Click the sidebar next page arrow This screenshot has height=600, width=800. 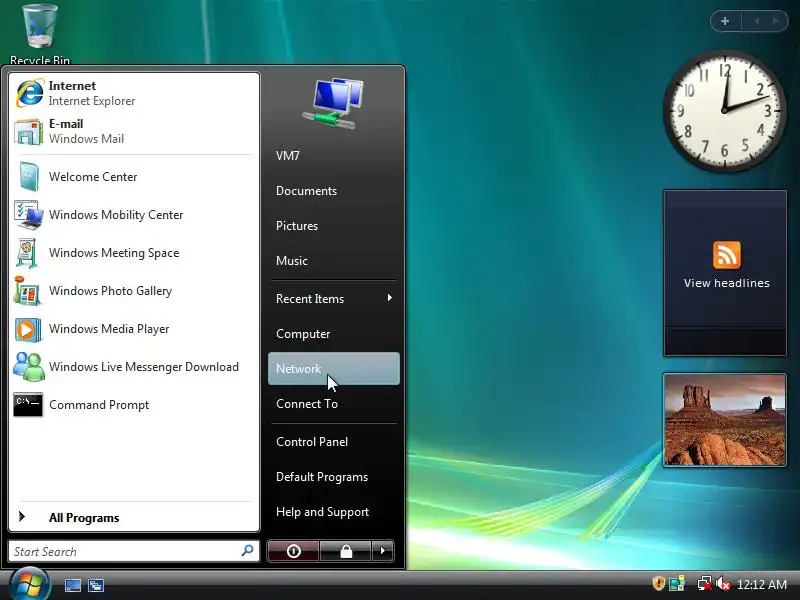coord(776,21)
